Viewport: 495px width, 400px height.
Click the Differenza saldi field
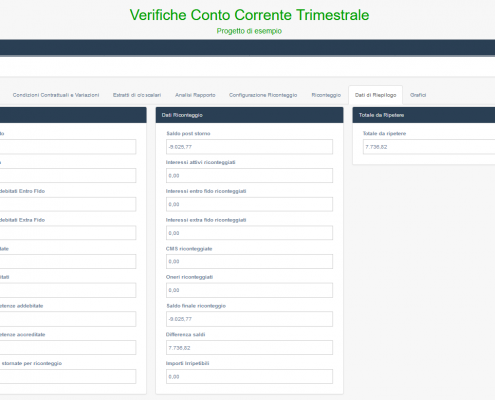249,348
